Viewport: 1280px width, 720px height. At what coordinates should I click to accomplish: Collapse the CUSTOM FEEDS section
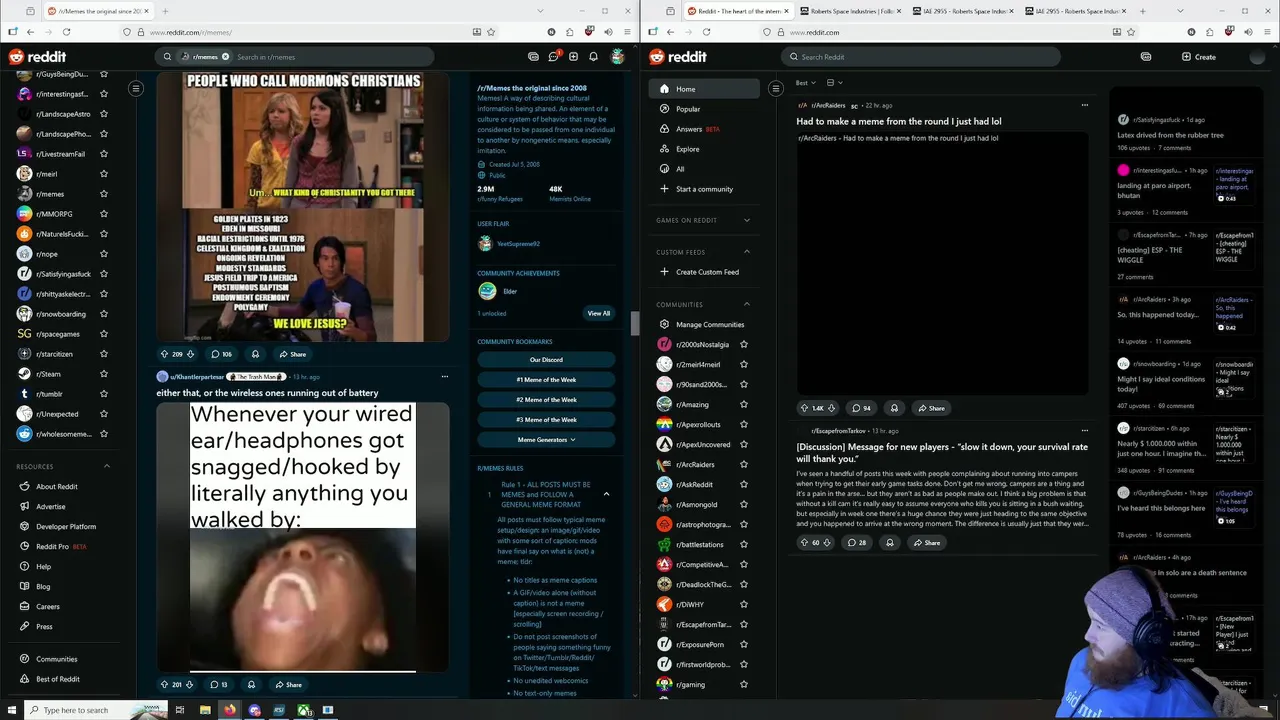point(746,252)
